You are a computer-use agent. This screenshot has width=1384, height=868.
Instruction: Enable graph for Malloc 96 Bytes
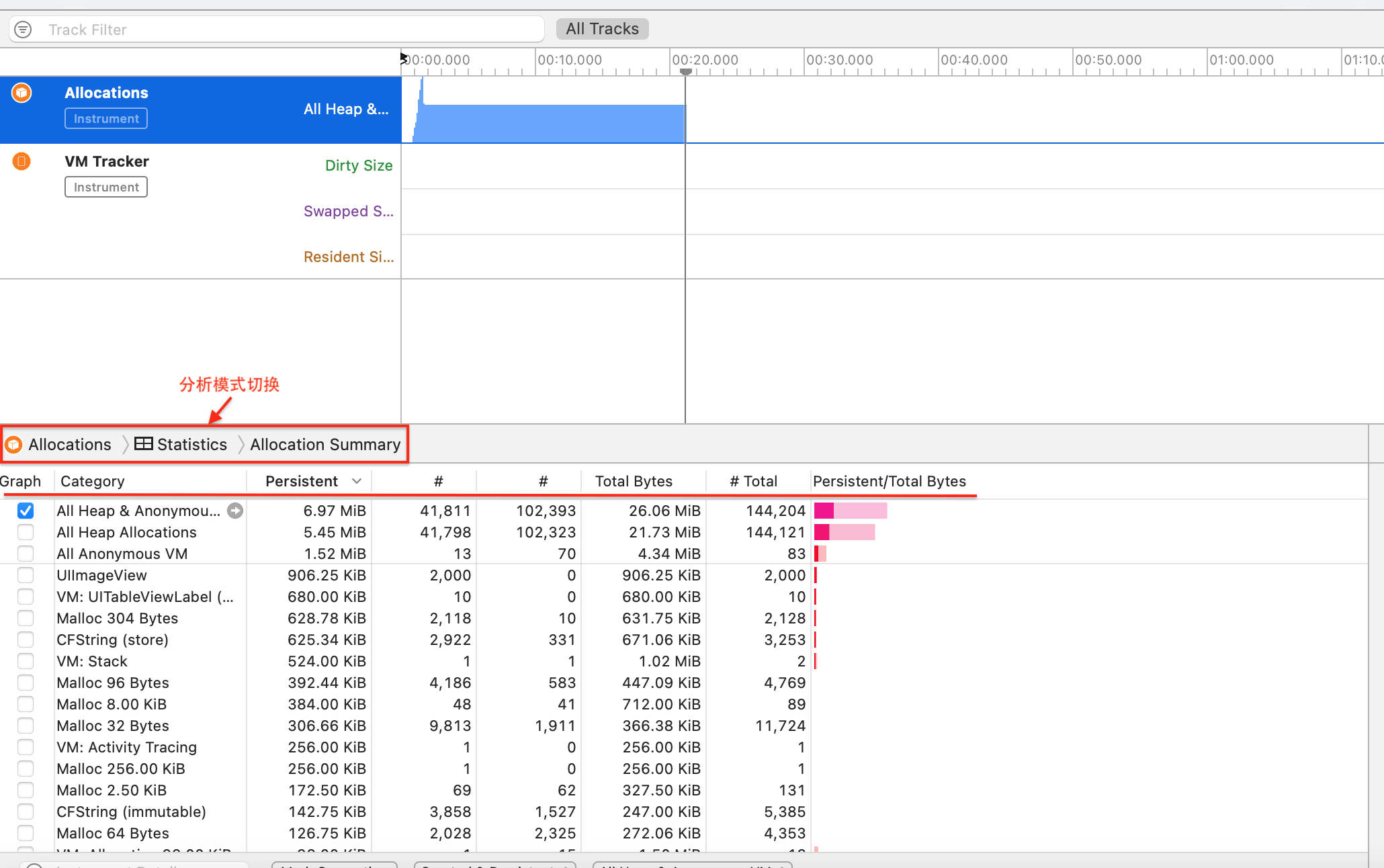pos(26,683)
